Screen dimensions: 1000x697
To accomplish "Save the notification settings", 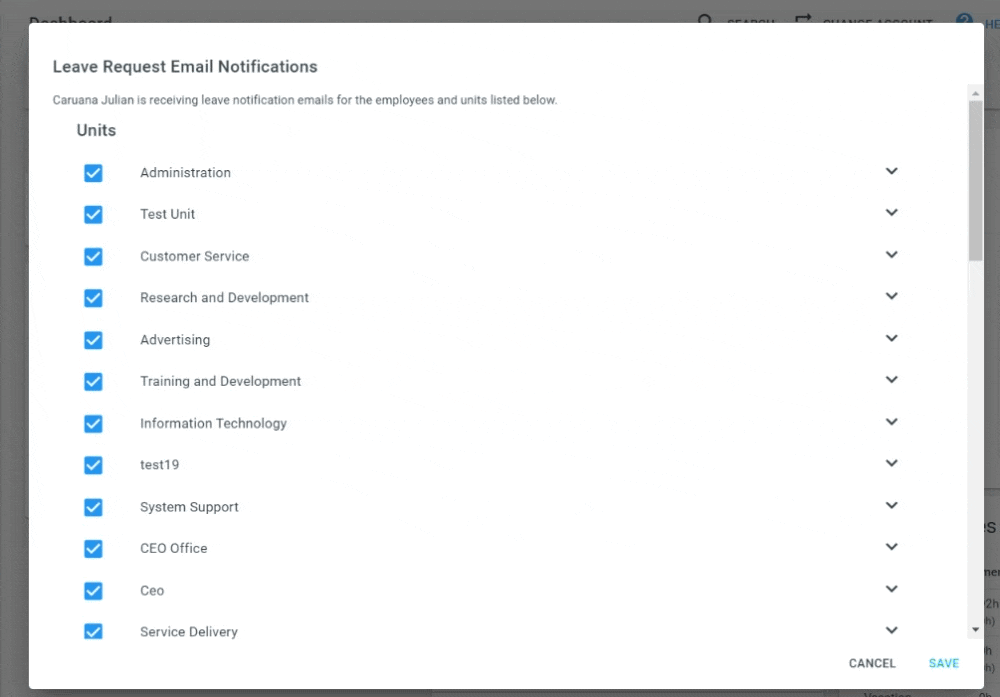I will (x=943, y=663).
